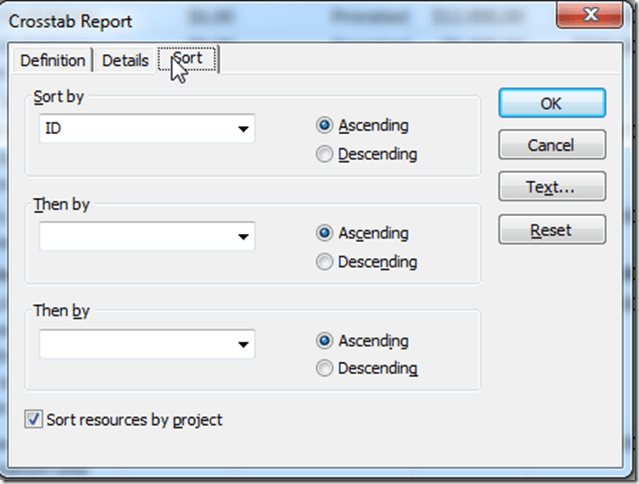The width and height of the screenshot is (639, 484).
Task: Select Ascending in first Then by group
Action: (324, 233)
